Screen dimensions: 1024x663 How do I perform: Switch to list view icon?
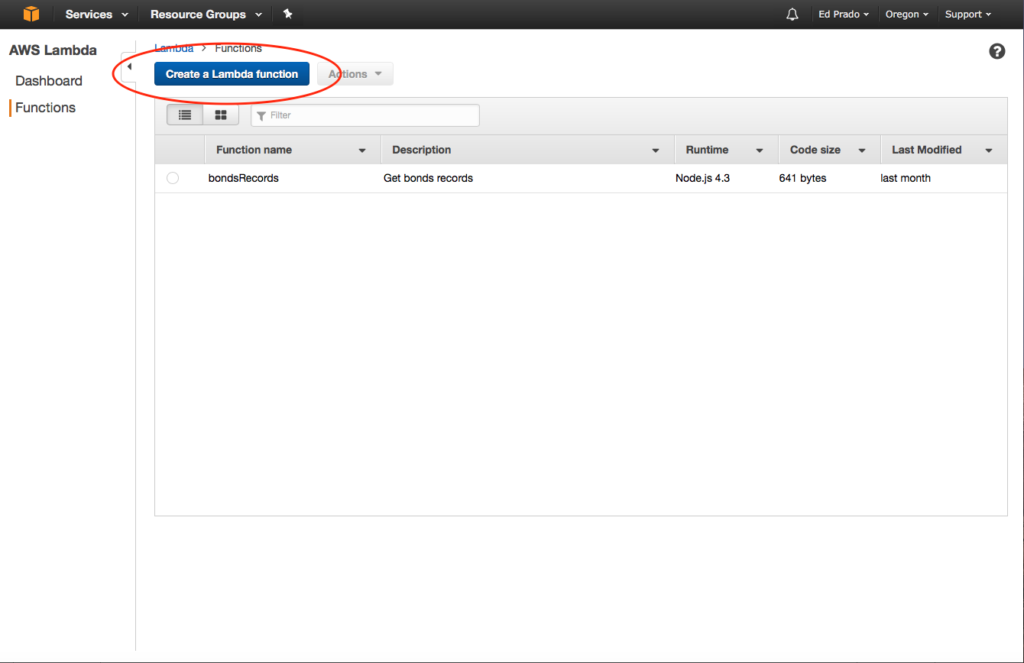[x=185, y=115]
